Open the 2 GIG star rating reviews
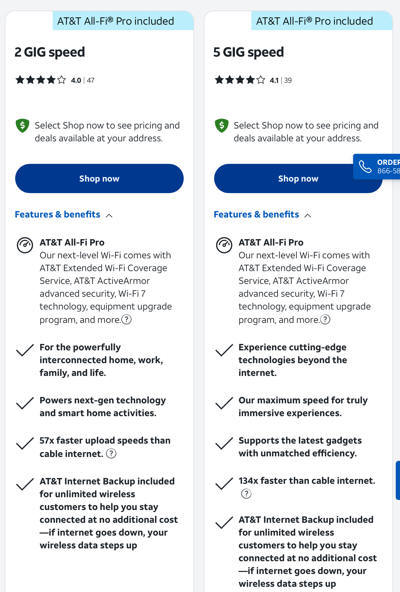400x592 pixels. click(55, 80)
